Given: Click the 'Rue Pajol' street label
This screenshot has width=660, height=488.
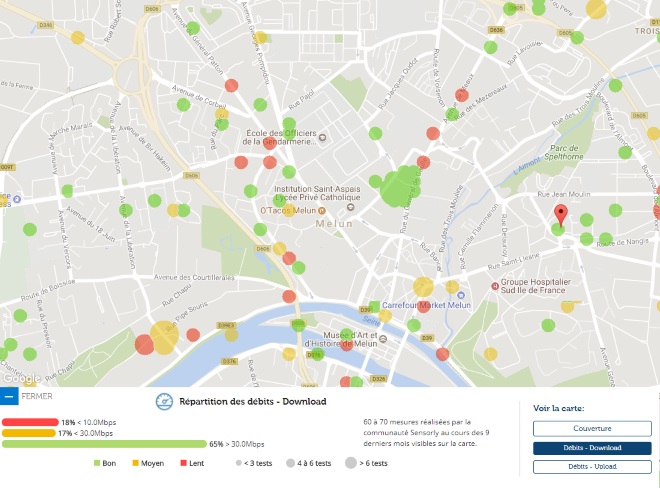Looking at the screenshot, I should (301, 99).
